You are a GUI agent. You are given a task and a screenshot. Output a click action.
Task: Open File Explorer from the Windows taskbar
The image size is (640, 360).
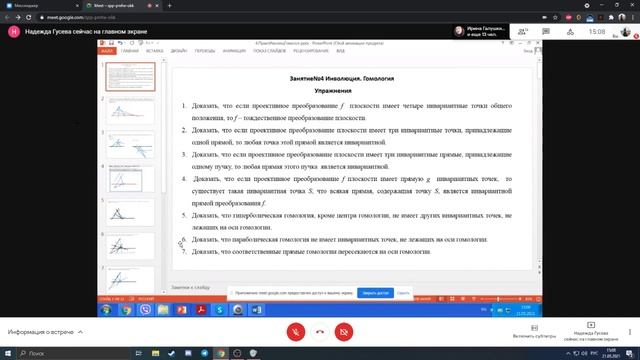pos(156,353)
